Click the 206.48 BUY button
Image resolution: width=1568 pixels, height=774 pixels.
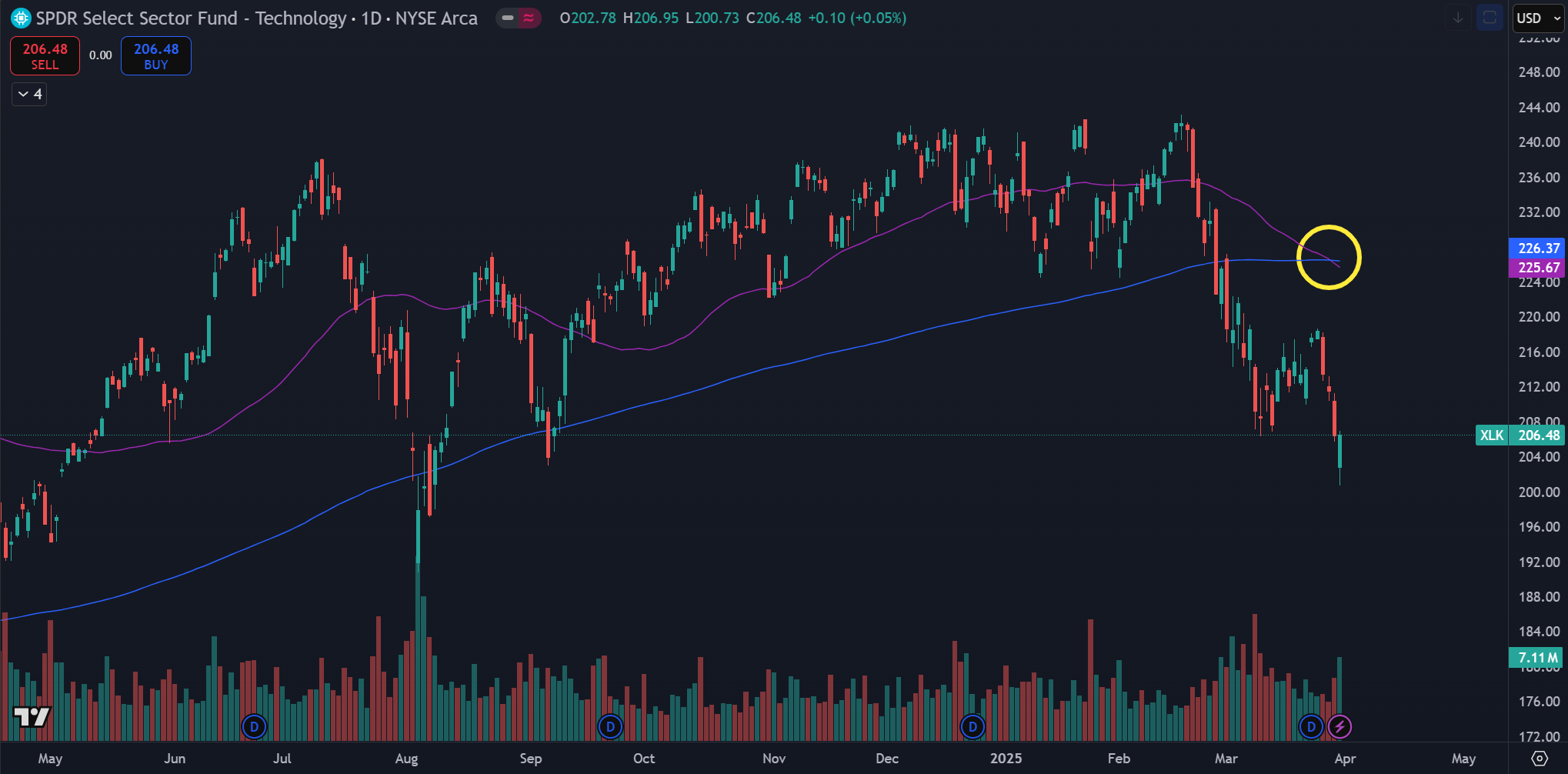click(x=155, y=56)
